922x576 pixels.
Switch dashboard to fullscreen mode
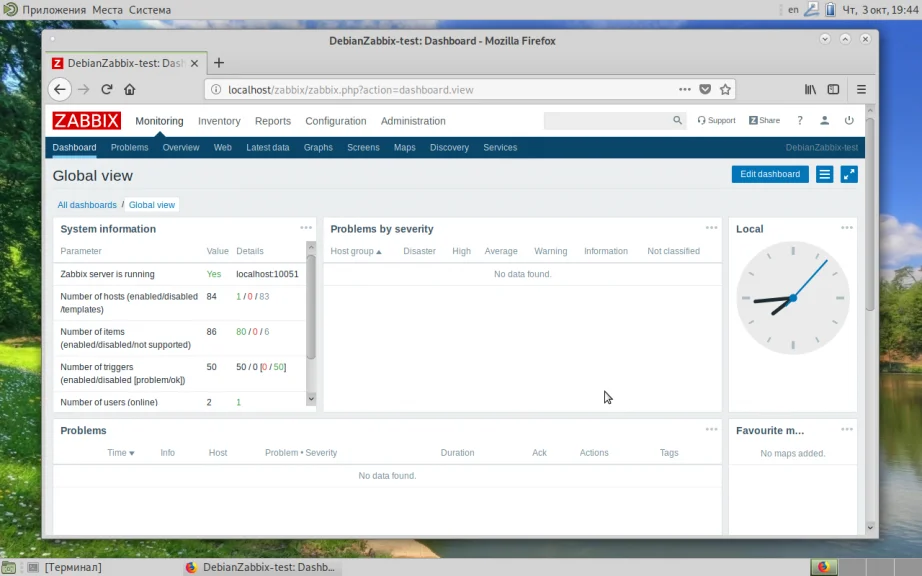pos(849,174)
